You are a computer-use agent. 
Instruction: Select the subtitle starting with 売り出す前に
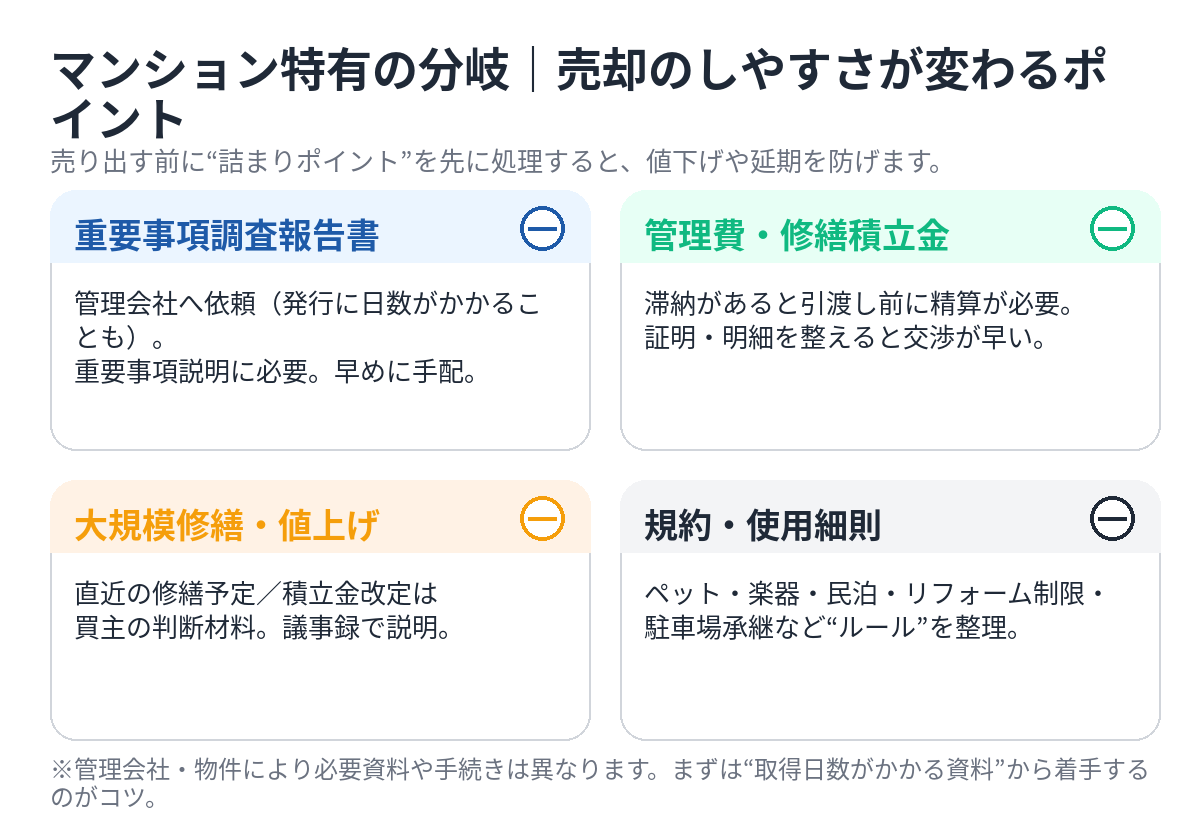coord(495,162)
